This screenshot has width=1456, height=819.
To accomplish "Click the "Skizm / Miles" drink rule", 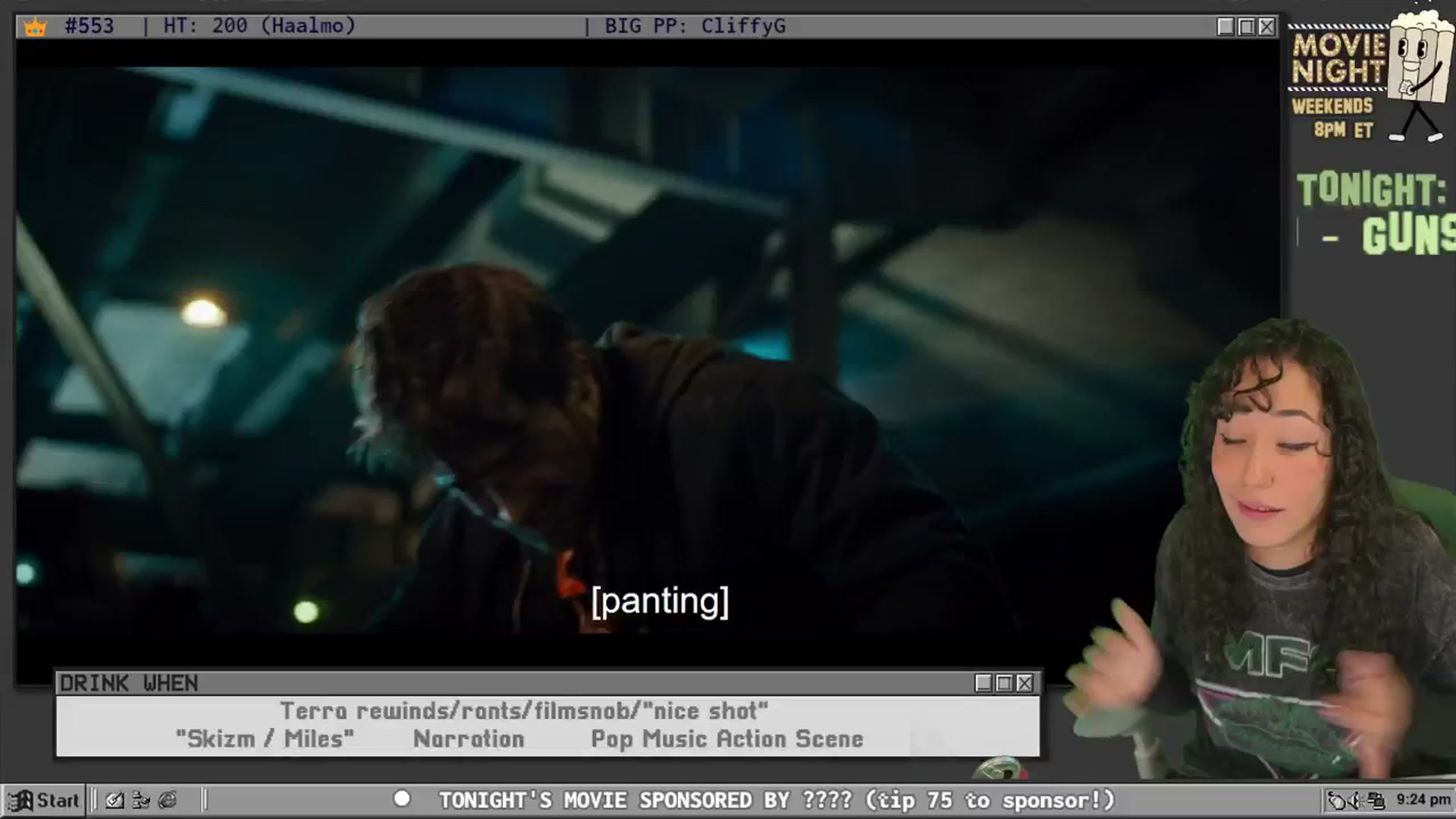I will click(x=265, y=739).
